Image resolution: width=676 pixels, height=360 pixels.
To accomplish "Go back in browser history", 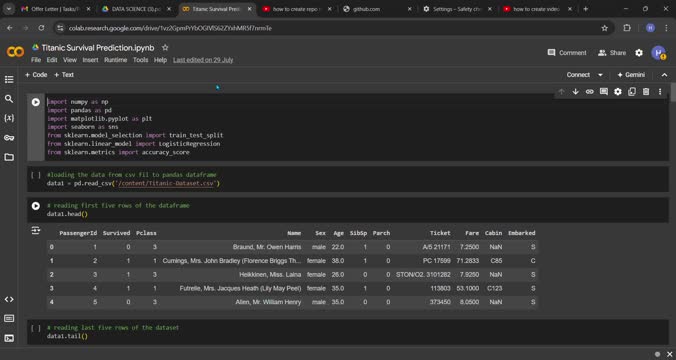I will (9, 28).
